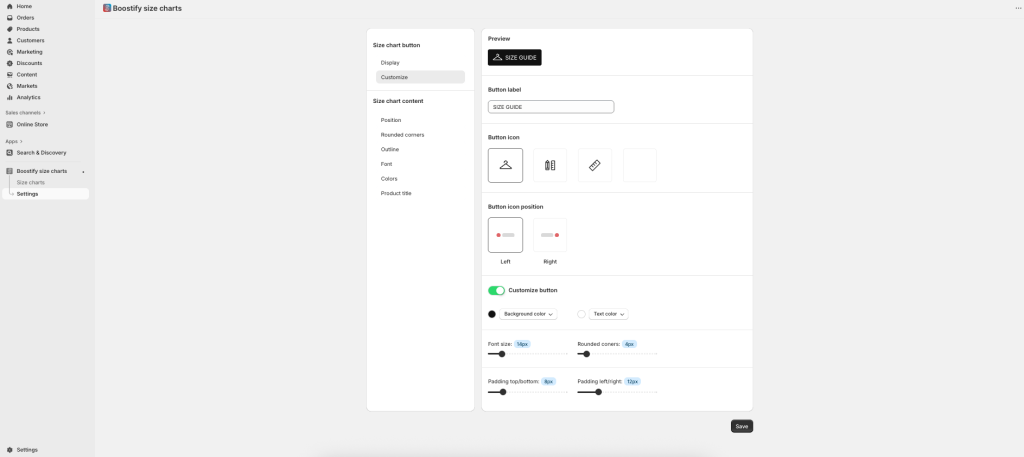Click the Settings gear icon at bottom

pyautogui.click(x=10, y=450)
